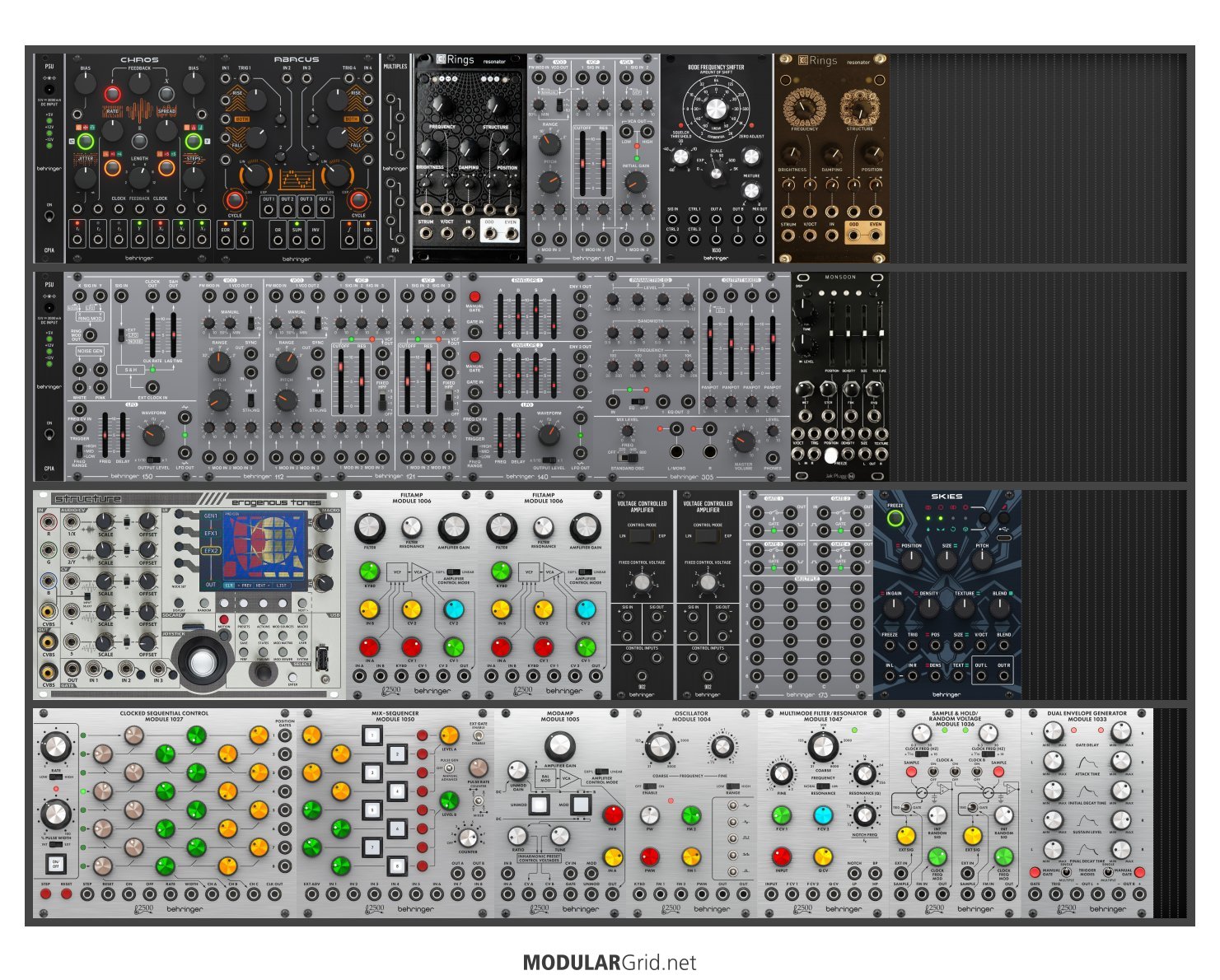Click the LEVEL A knob on Mix-Sequencer 1050
The height and width of the screenshot is (980, 1220).
pos(449,735)
